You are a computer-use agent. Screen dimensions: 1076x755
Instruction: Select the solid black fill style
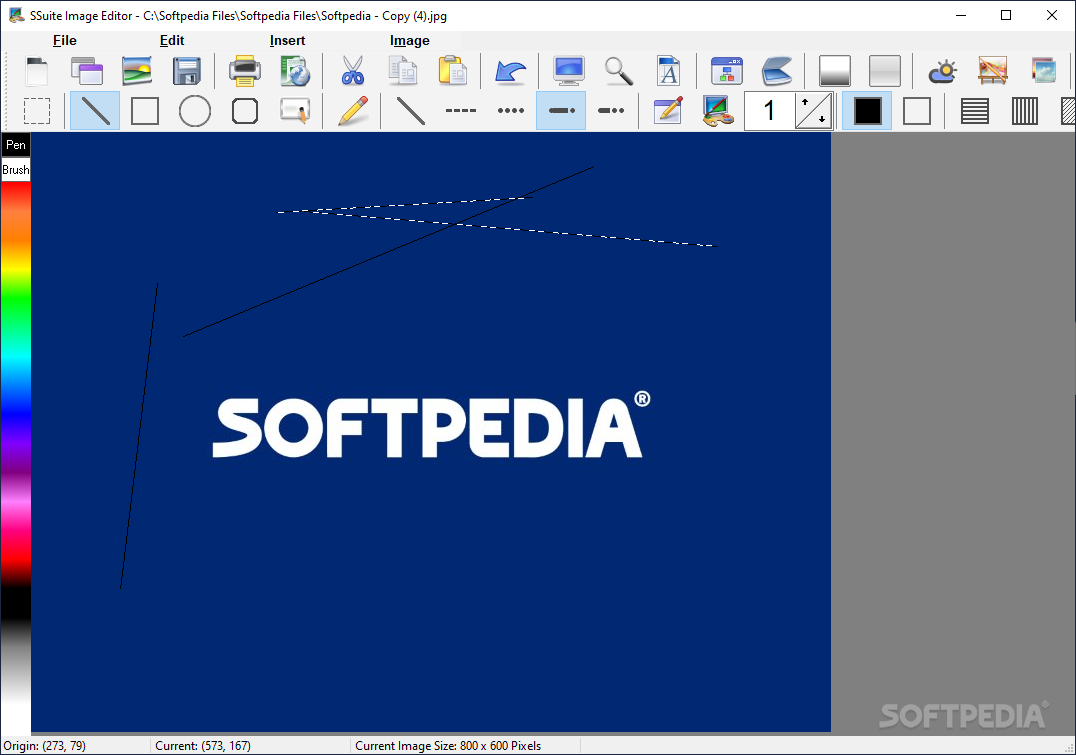tap(867, 111)
